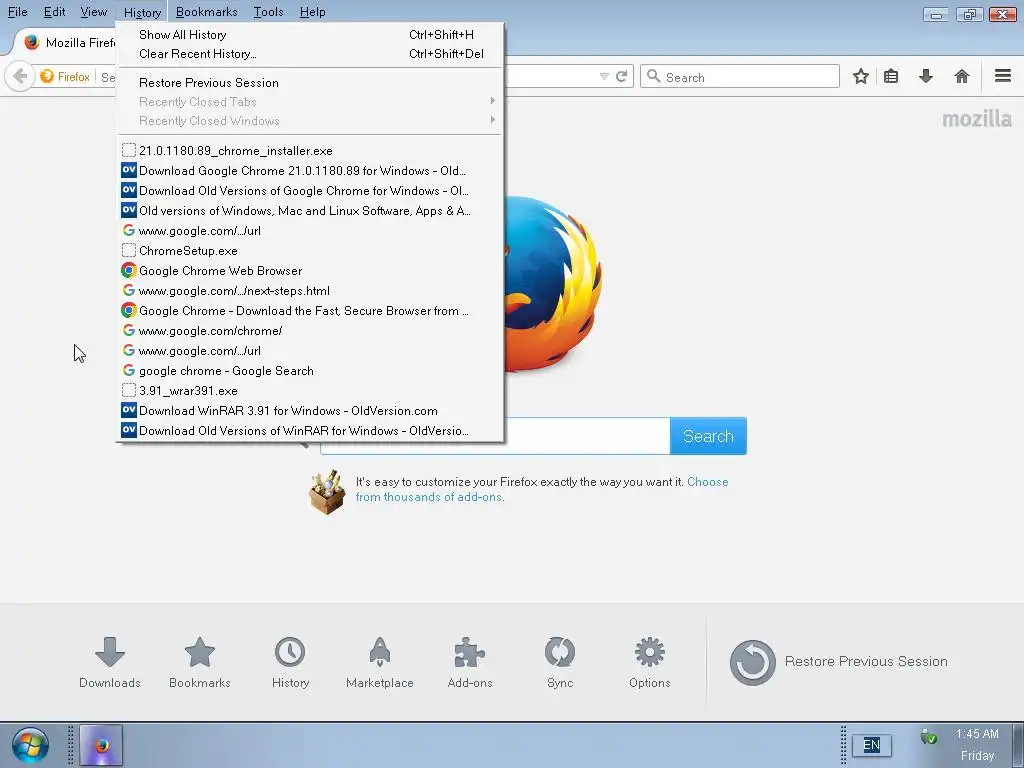The height and width of the screenshot is (768, 1024).
Task: Expand Recently Closed Windows submenu
Action: [310, 121]
